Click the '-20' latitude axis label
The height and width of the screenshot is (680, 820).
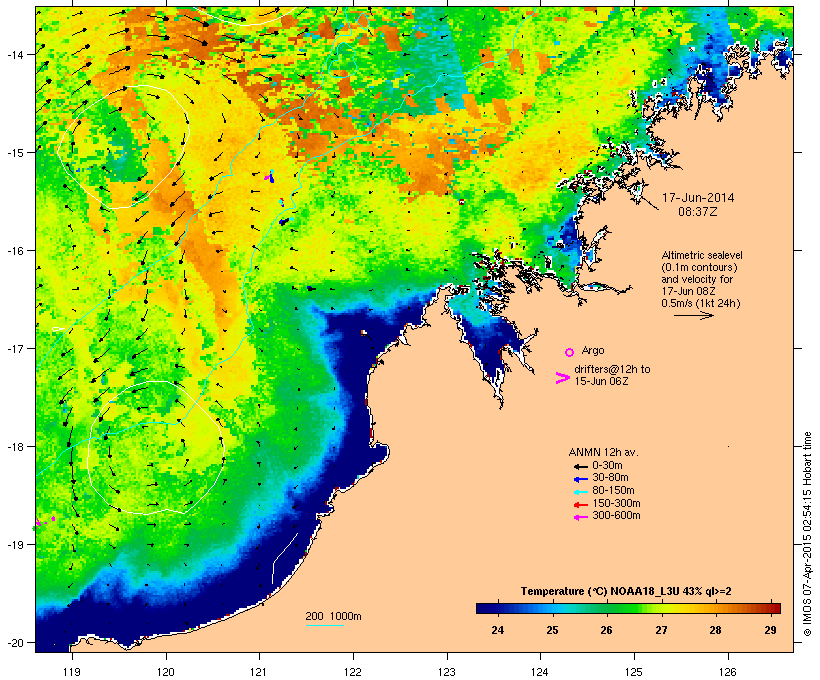[14, 643]
